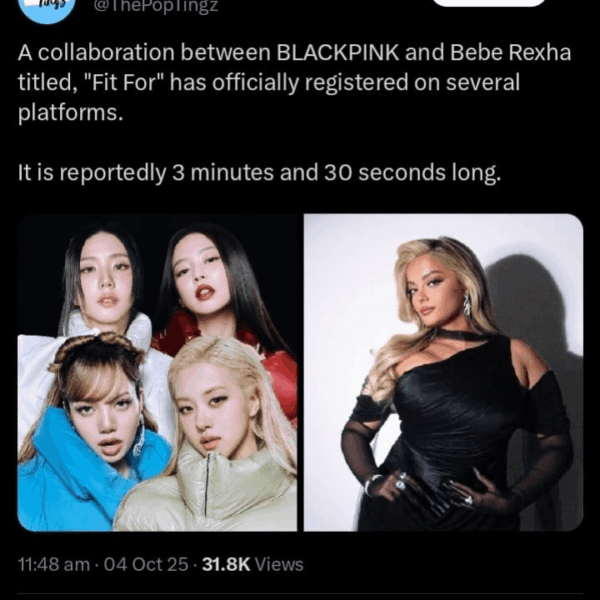The image size is (600, 600).
Task: Select the word BLACKPINK in the tweet
Action: tap(338, 52)
